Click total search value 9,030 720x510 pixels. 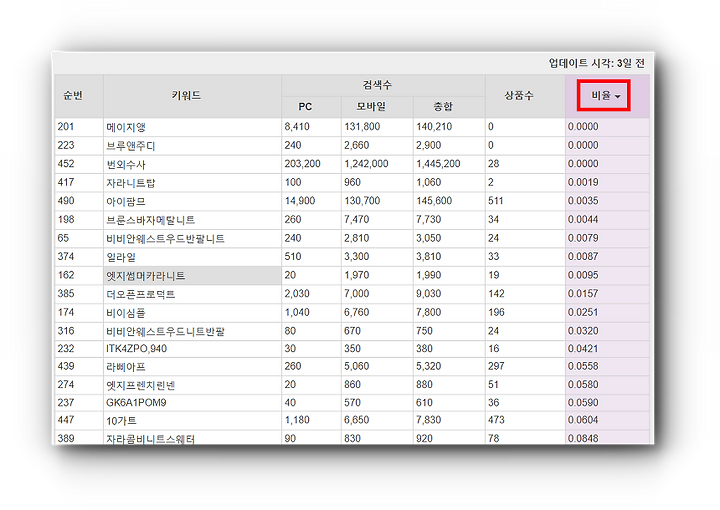(x=428, y=294)
